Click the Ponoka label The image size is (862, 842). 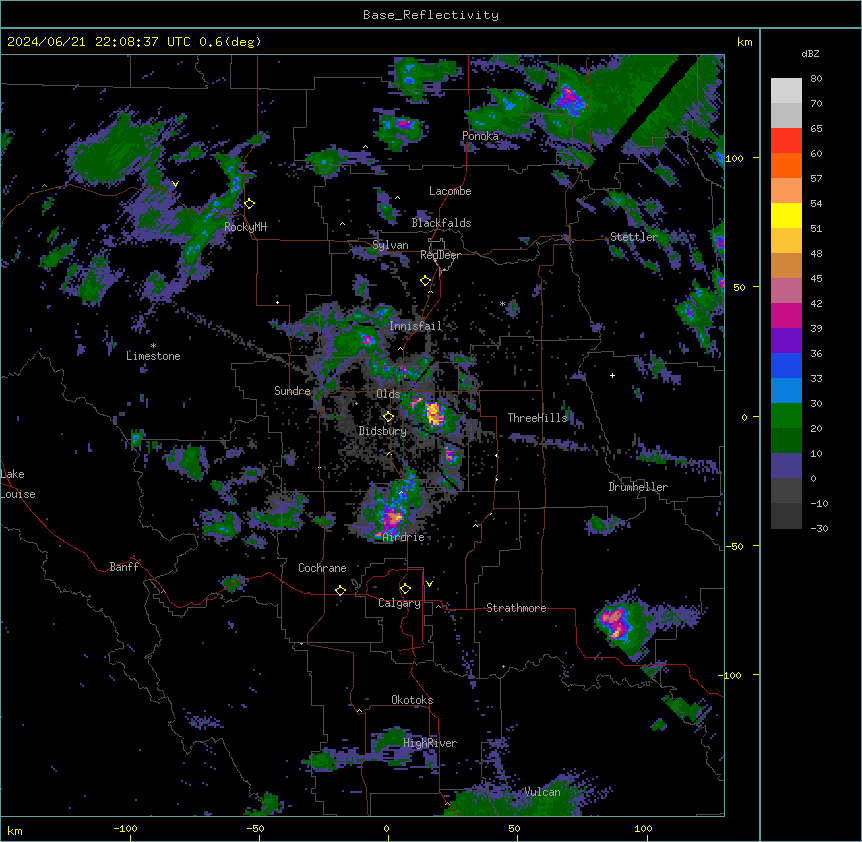pyautogui.click(x=480, y=136)
